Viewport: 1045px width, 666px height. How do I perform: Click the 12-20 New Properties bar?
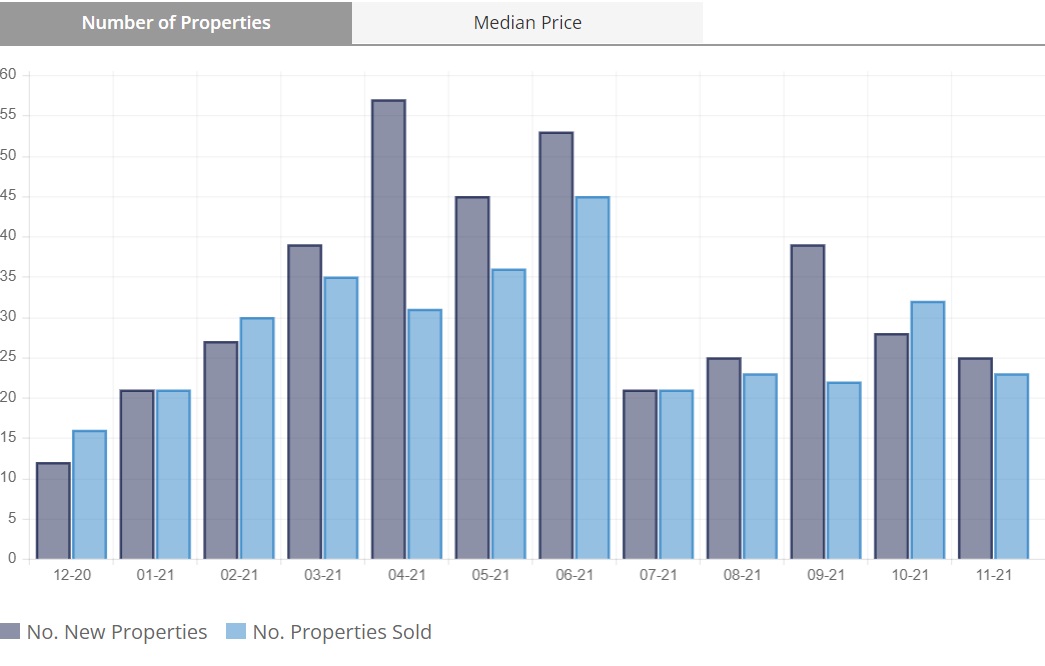(x=53, y=510)
